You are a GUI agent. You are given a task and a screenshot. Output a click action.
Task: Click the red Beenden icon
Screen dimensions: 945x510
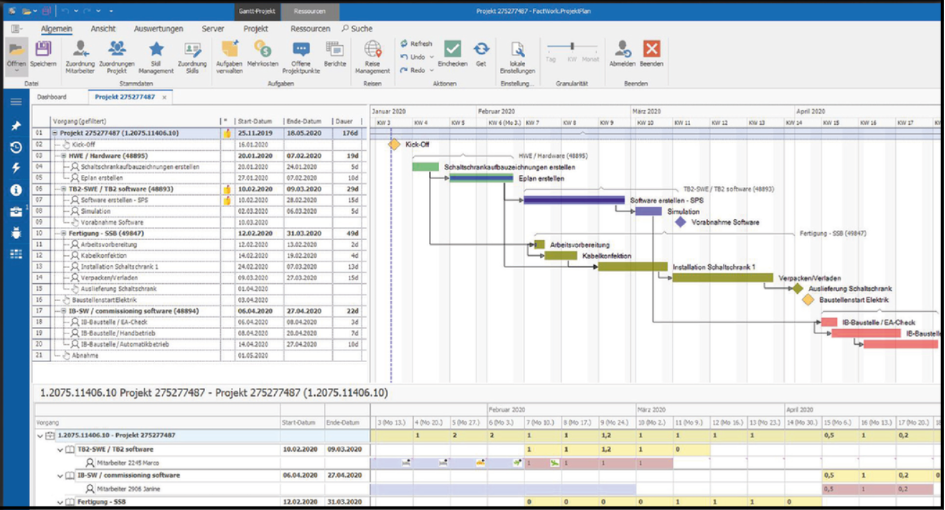click(x=651, y=49)
